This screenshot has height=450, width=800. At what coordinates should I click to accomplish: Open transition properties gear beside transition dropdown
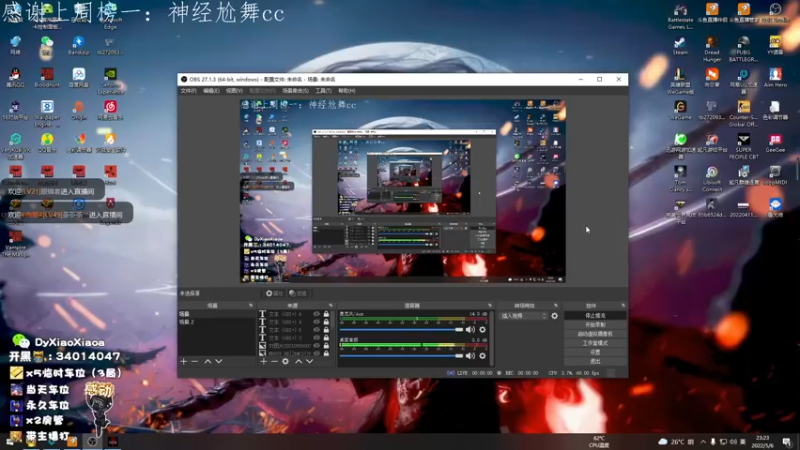pos(555,316)
